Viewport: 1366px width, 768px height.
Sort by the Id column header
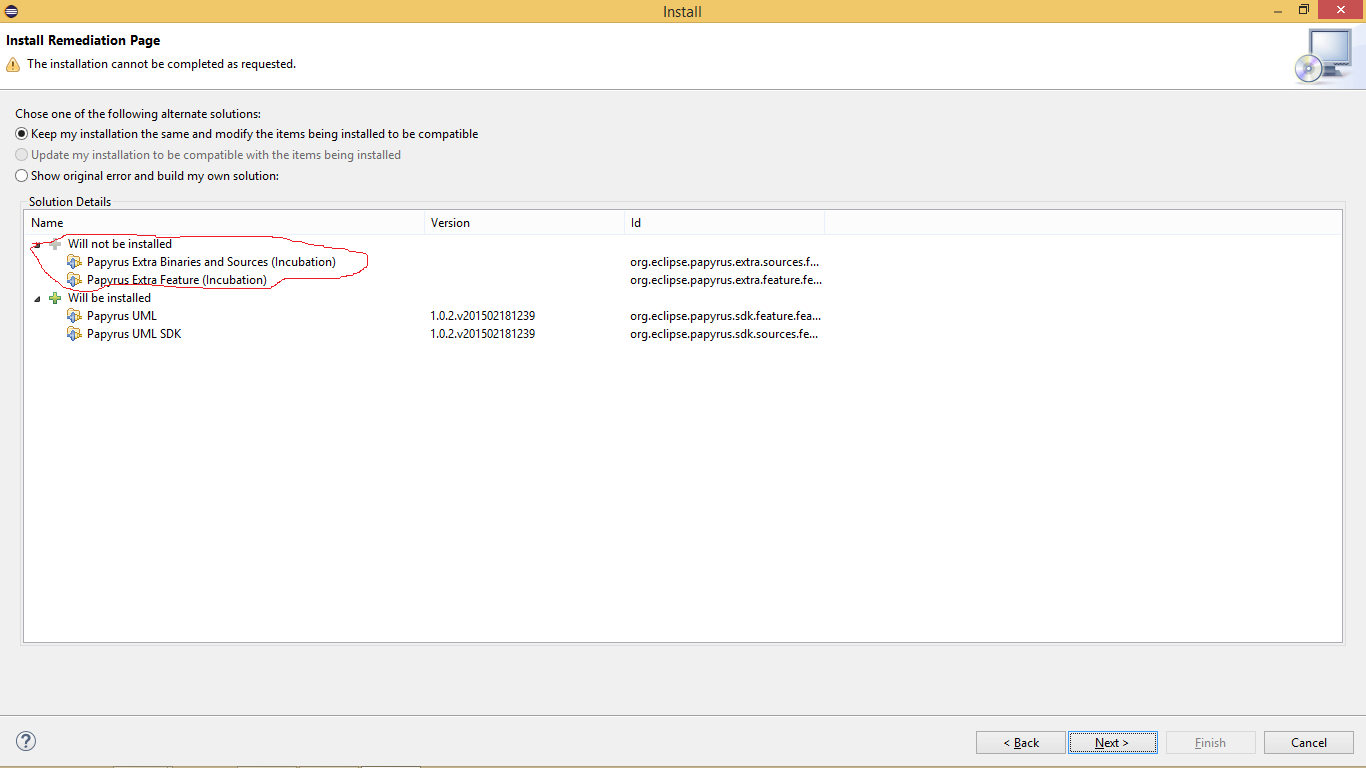click(725, 223)
